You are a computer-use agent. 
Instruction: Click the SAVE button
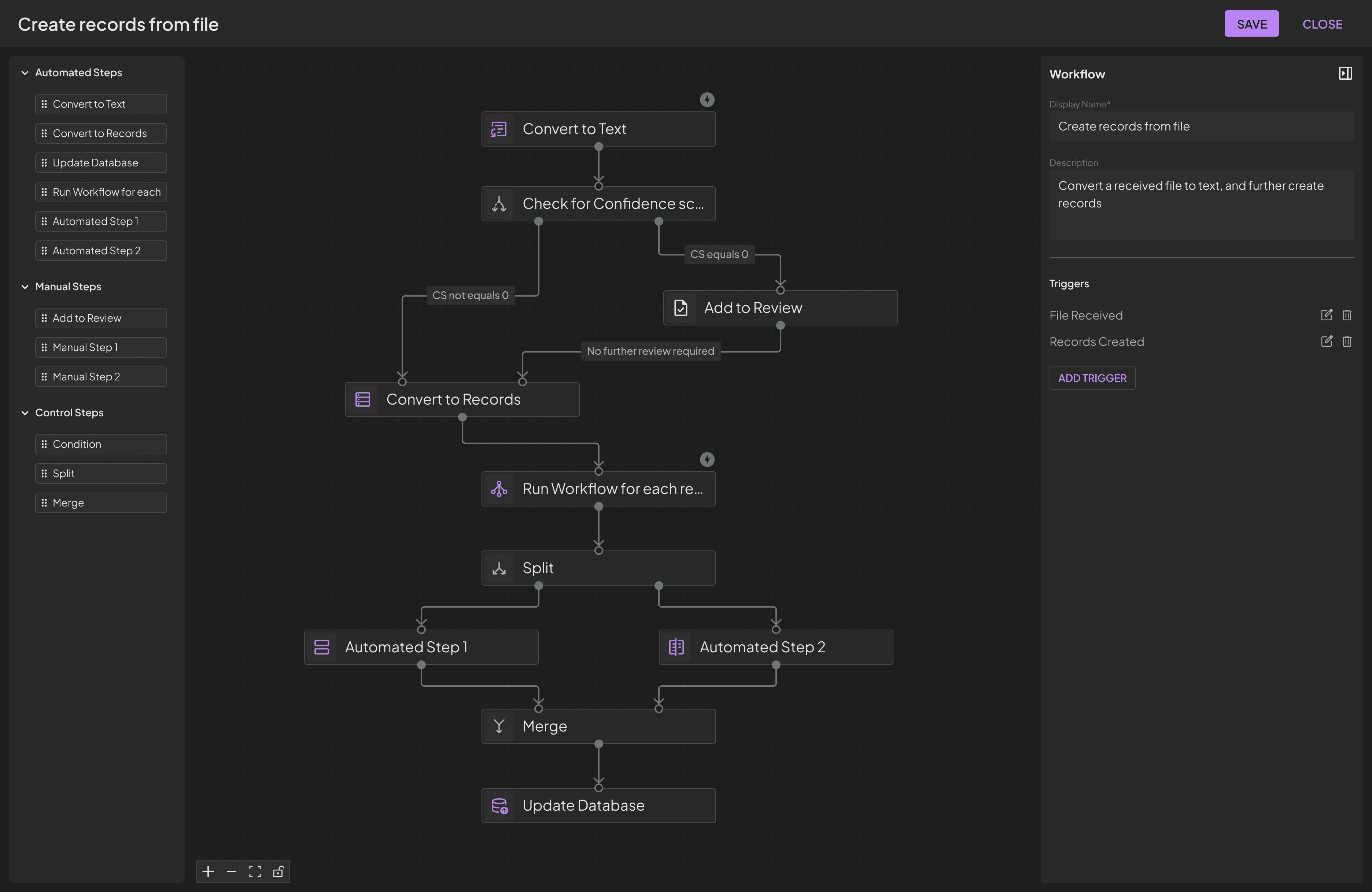[x=1251, y=24]
